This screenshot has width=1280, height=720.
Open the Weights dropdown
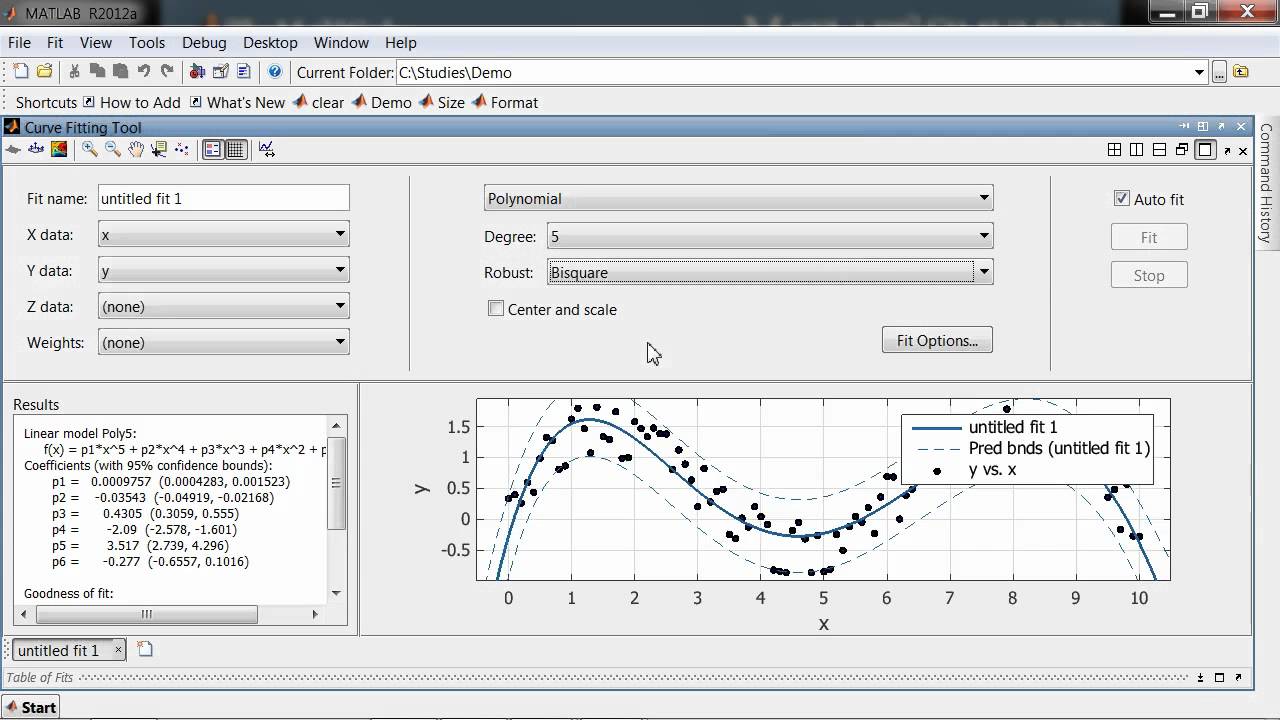tap(223, 343)
